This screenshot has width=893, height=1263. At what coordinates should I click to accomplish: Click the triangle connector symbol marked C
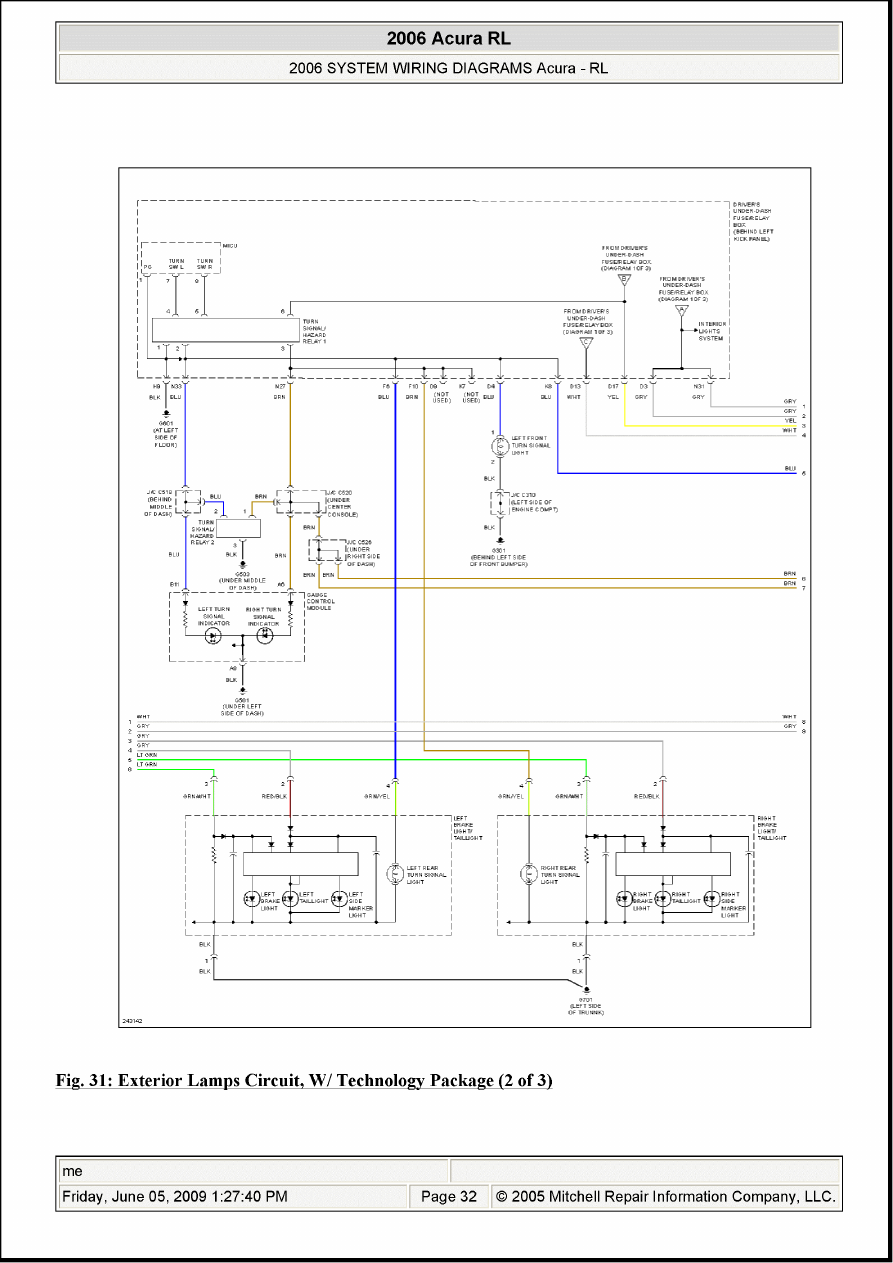tap(586, 343)
